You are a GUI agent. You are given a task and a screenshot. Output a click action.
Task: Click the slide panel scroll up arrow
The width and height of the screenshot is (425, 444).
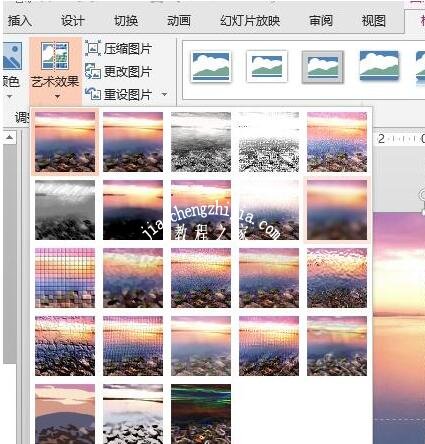(x=10, y=137)
